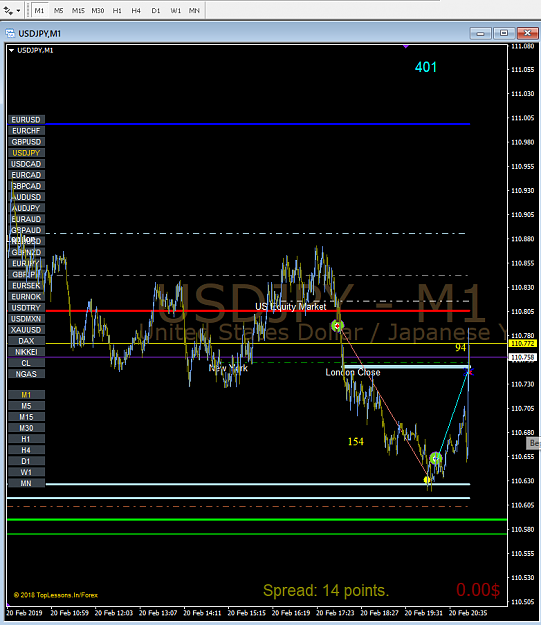Click the green circle marker on red line

(x=338, y=326)
